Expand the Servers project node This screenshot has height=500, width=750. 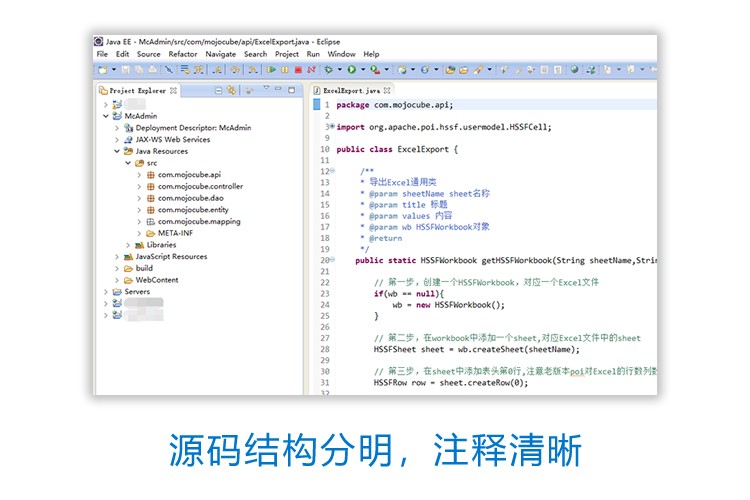(106, 291)
